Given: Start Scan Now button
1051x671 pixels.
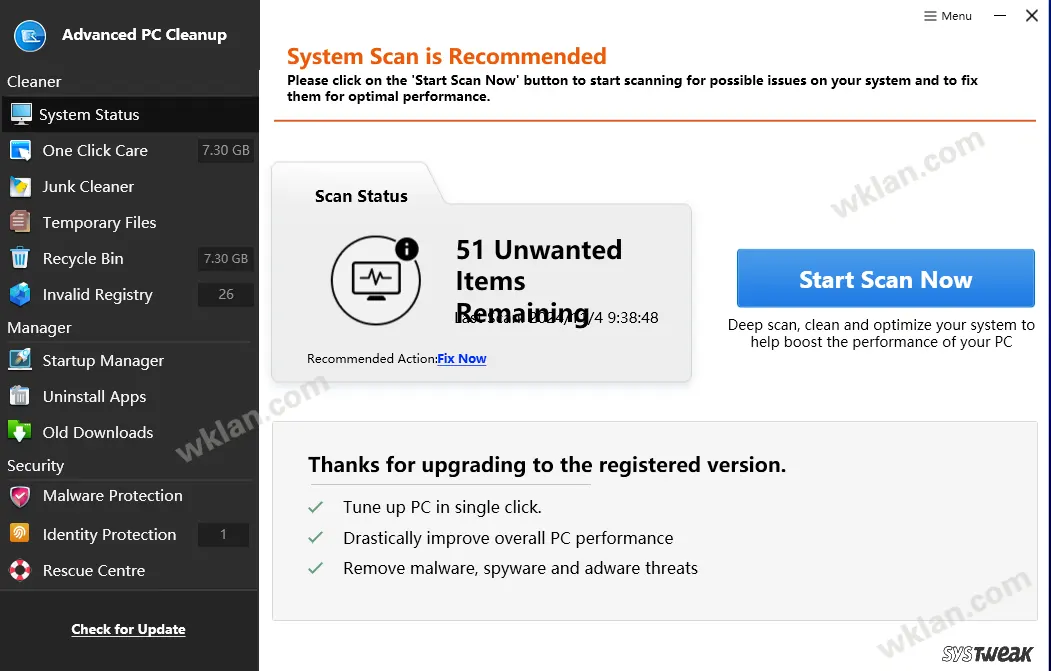Looking at the screenshot, I should [x=885, y=278].
